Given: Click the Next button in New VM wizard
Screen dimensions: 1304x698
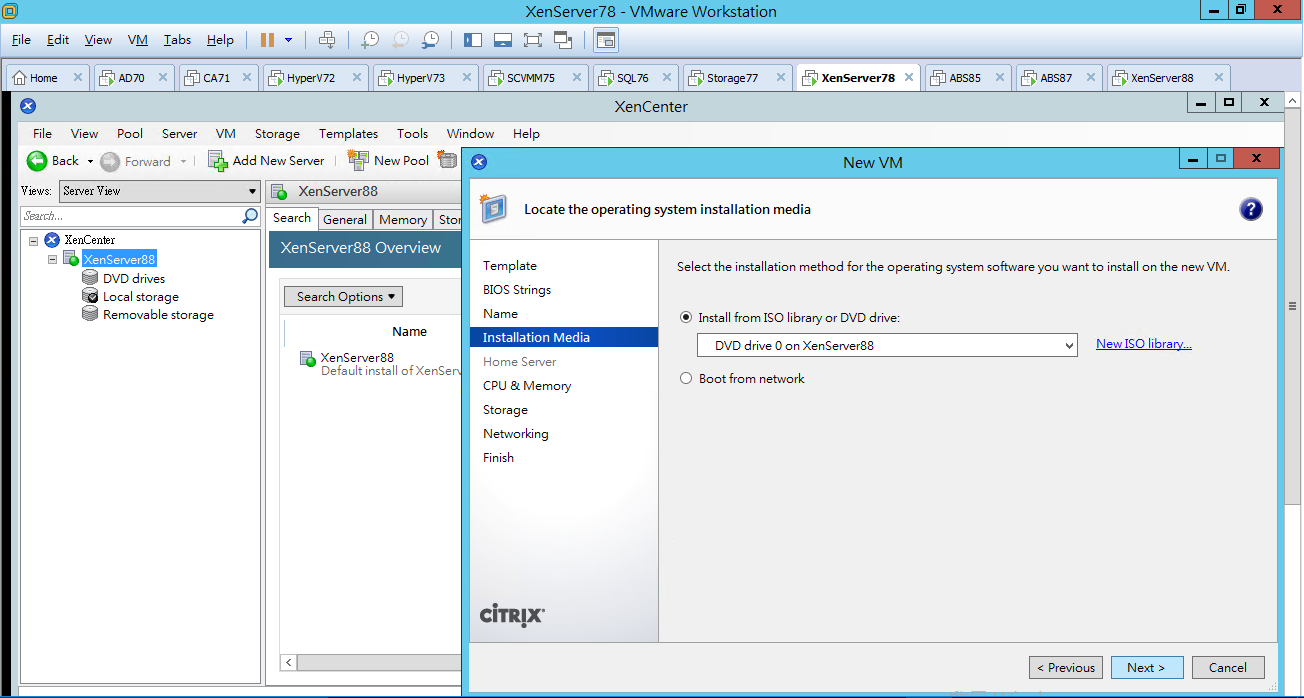Looking at the screenshot, I should click(1146, 668).
